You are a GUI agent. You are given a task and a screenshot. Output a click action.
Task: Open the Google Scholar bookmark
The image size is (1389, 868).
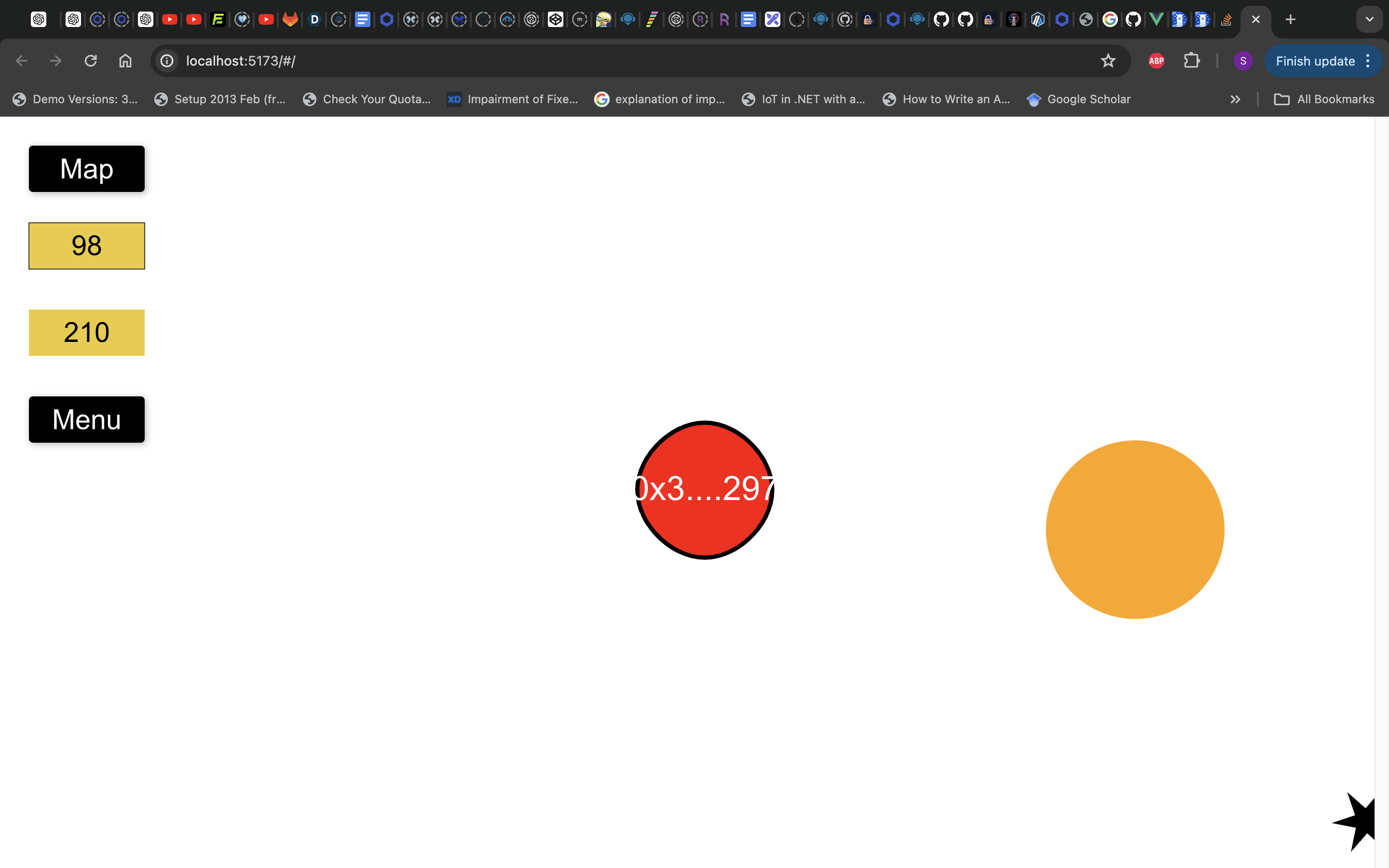[x=1079, y=99]
